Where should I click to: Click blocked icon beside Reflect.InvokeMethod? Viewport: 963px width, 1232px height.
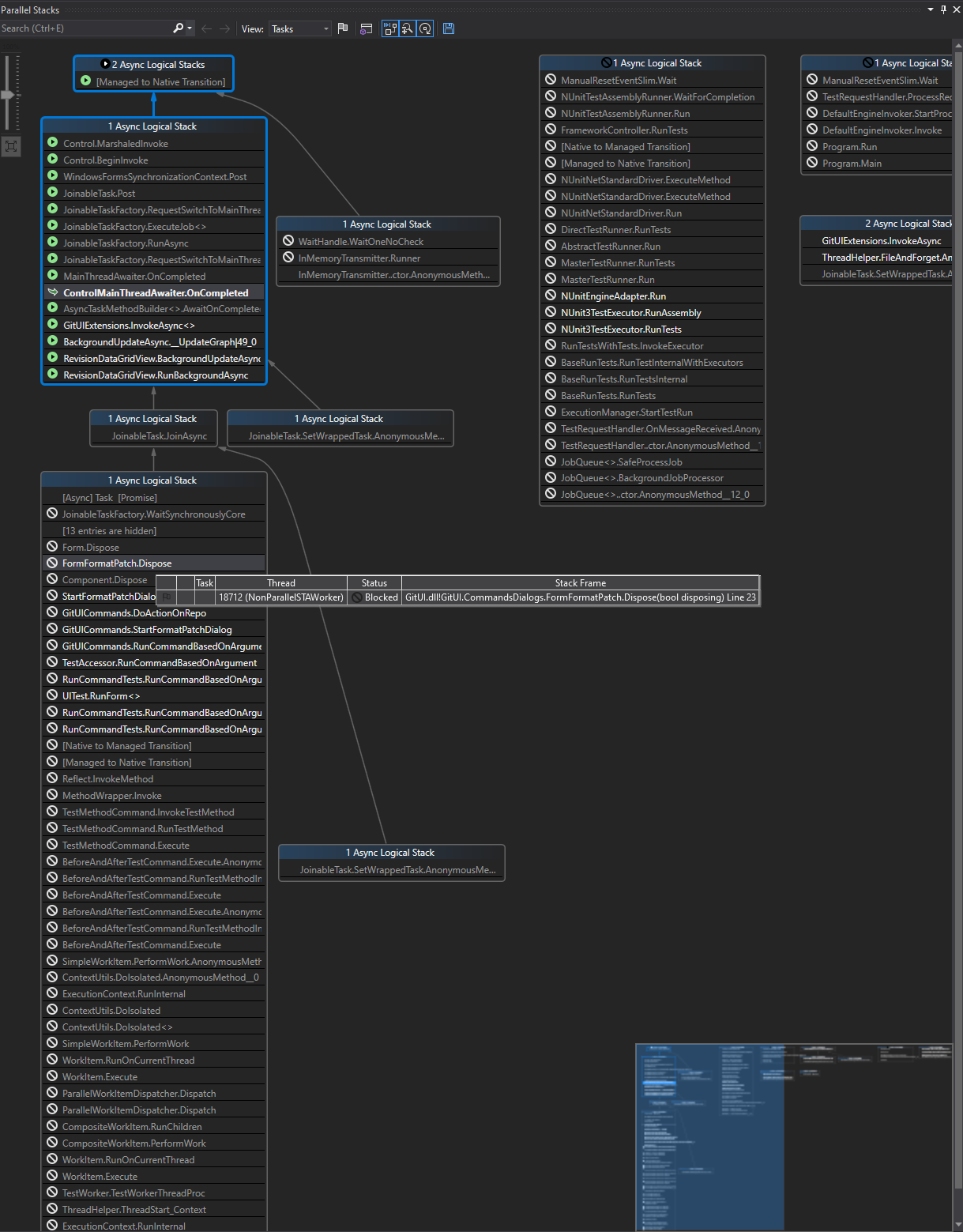tap(52, 778)
